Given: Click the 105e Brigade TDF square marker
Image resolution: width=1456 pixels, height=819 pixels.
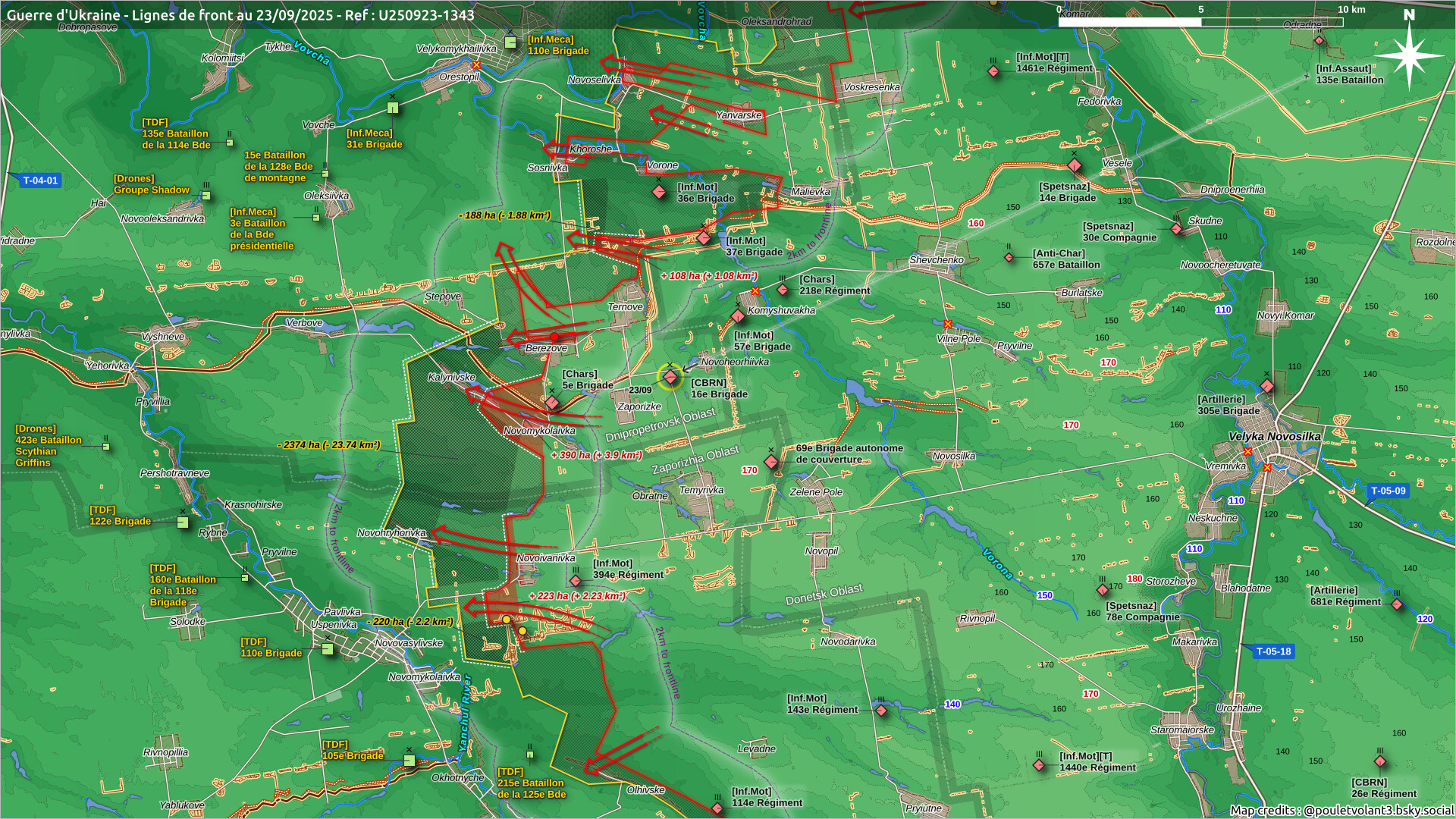Looking at the screenshot, I should pyautogui.click(x=409, y=760).
